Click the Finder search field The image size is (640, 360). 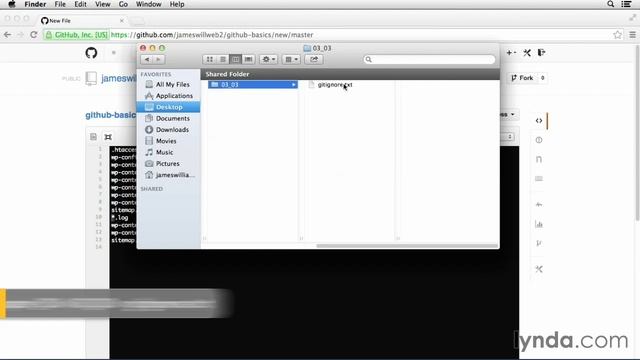click(429, 60)
